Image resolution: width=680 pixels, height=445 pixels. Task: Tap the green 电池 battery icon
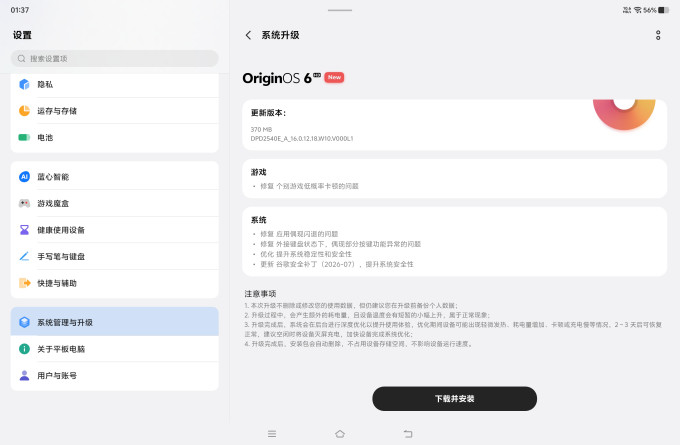[x=24, y=137]
